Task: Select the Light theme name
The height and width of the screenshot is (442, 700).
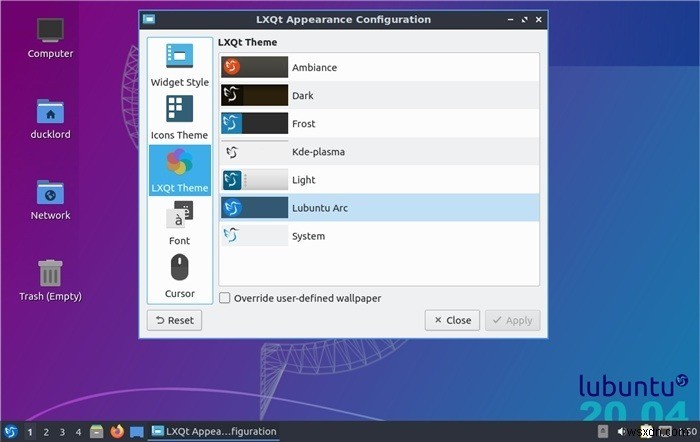Action: (304, 180)
